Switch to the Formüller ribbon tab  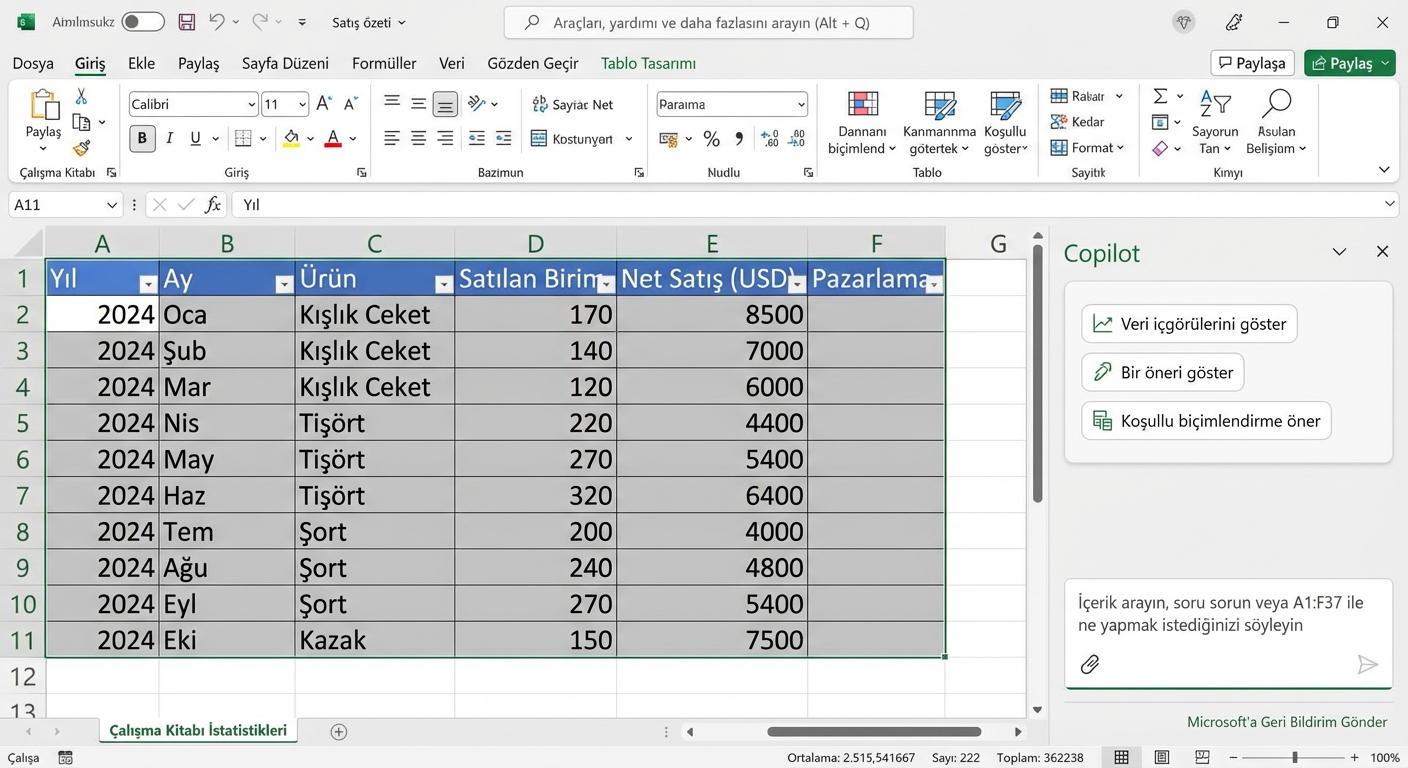pyautogui.click(x=384, y=62)
